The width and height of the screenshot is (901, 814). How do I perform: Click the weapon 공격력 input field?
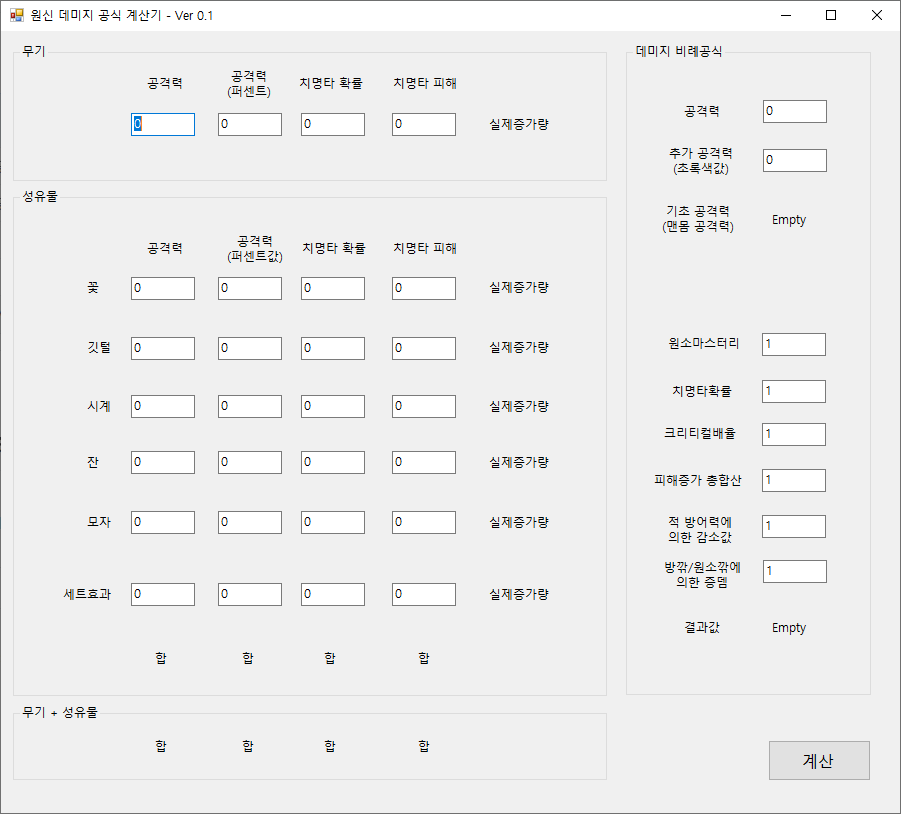[x=162, y=124]
